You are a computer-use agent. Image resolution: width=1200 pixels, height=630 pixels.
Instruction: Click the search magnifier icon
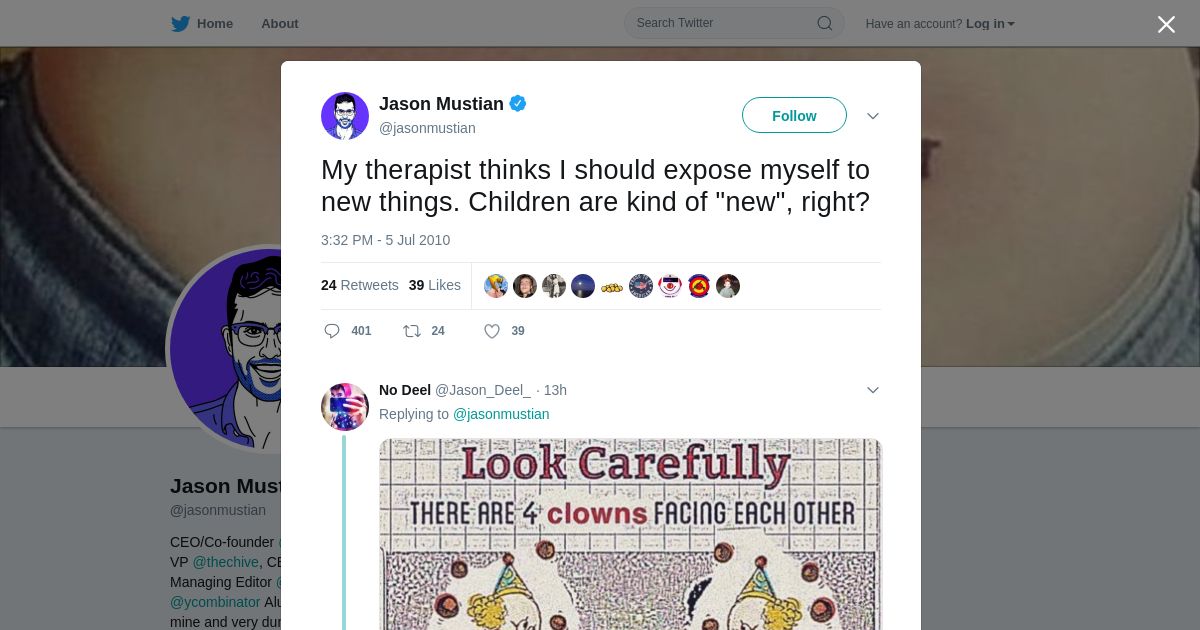[x=825, y=23]
